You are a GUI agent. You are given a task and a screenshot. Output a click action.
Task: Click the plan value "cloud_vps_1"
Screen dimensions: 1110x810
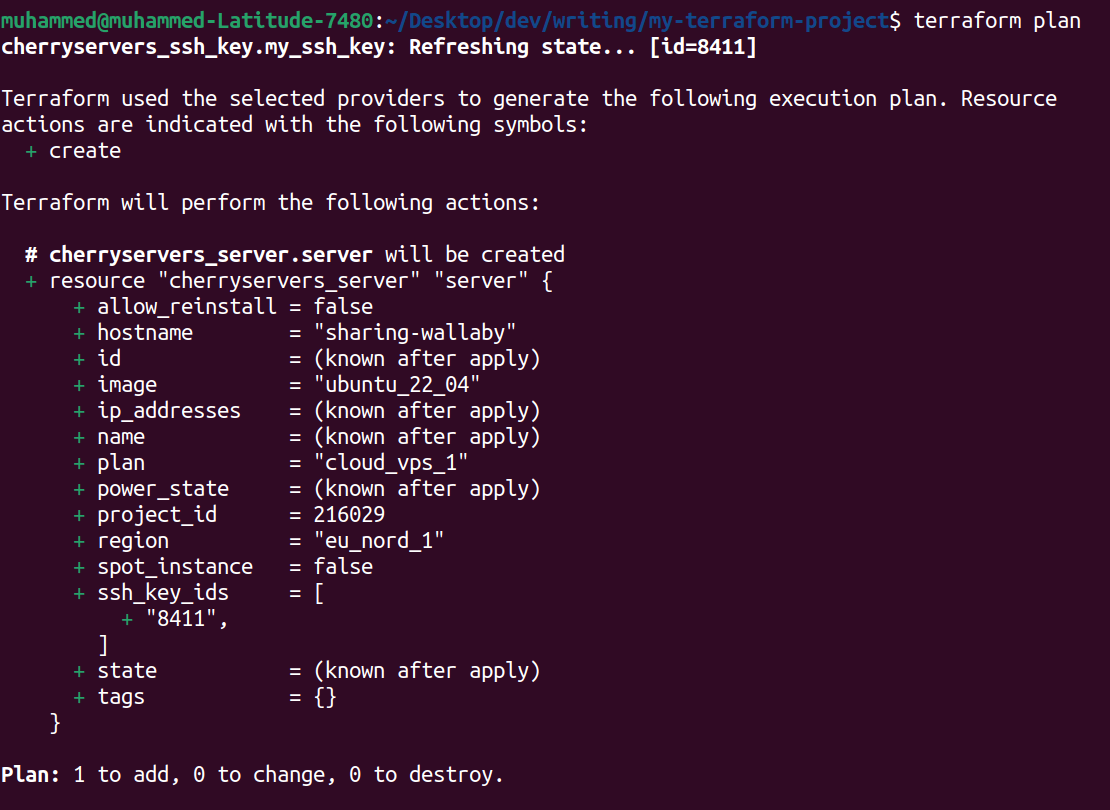click(391, 462)
